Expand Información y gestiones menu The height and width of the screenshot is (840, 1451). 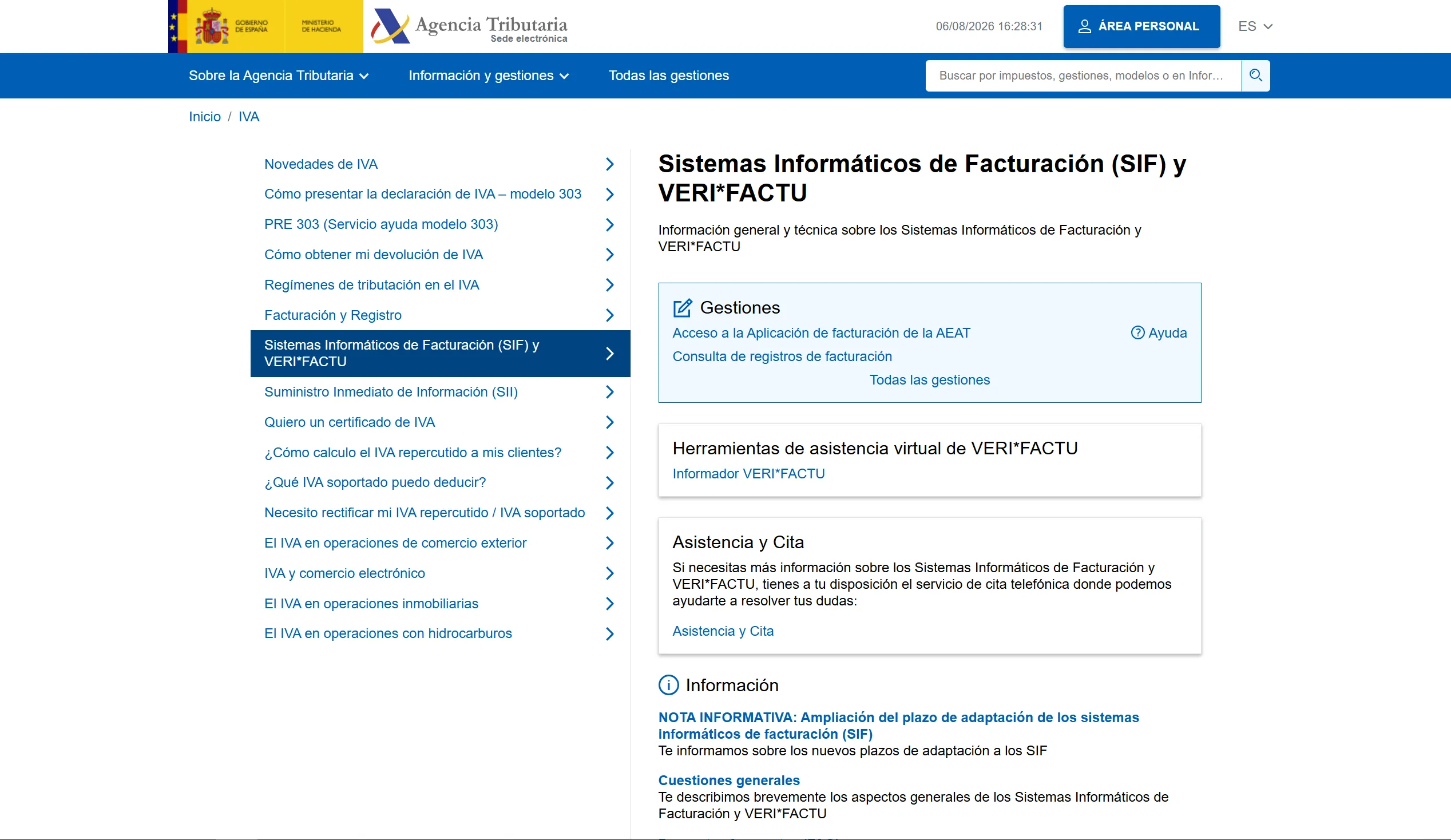489,76
